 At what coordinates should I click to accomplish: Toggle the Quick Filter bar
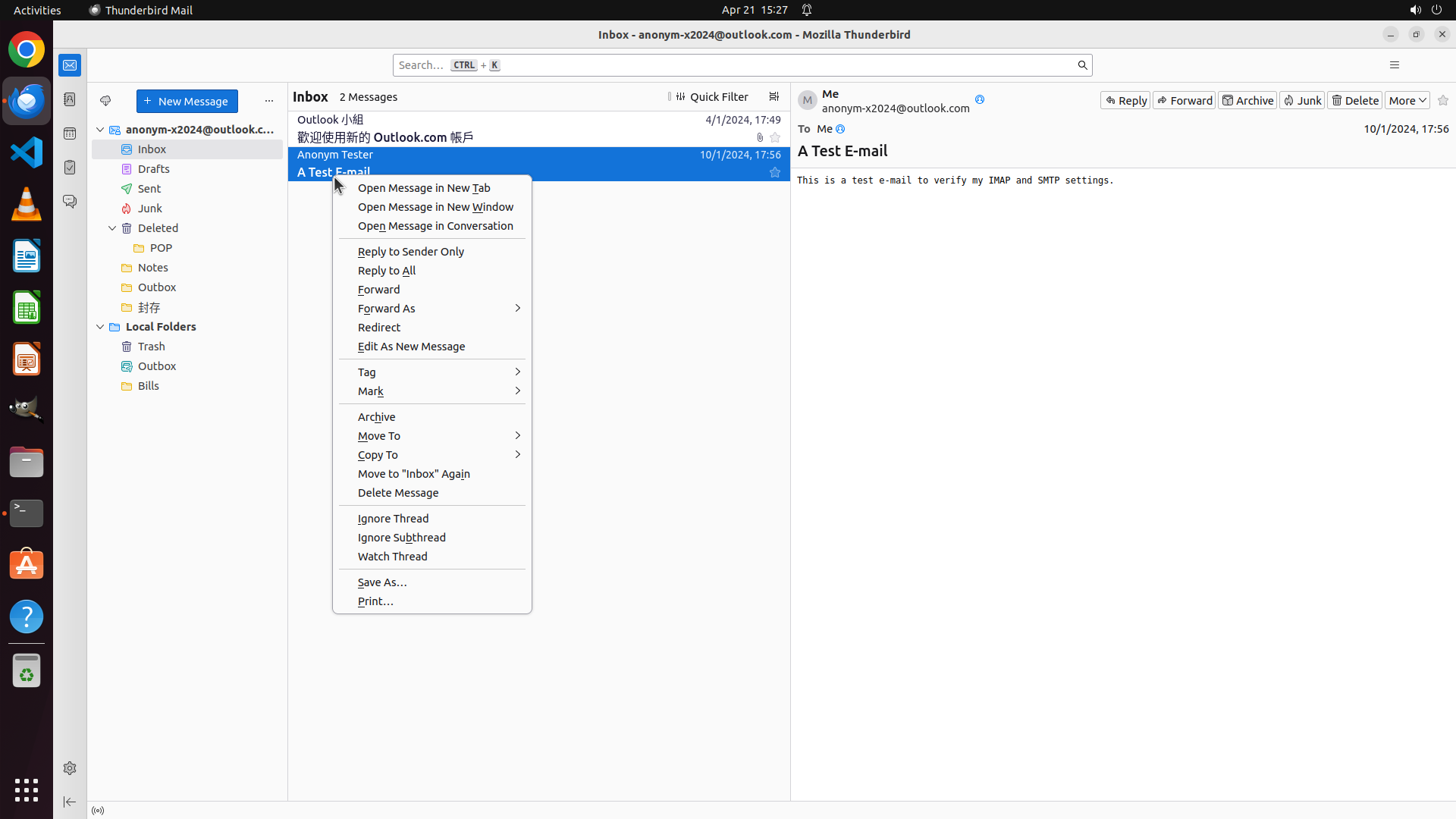(711, 97)
